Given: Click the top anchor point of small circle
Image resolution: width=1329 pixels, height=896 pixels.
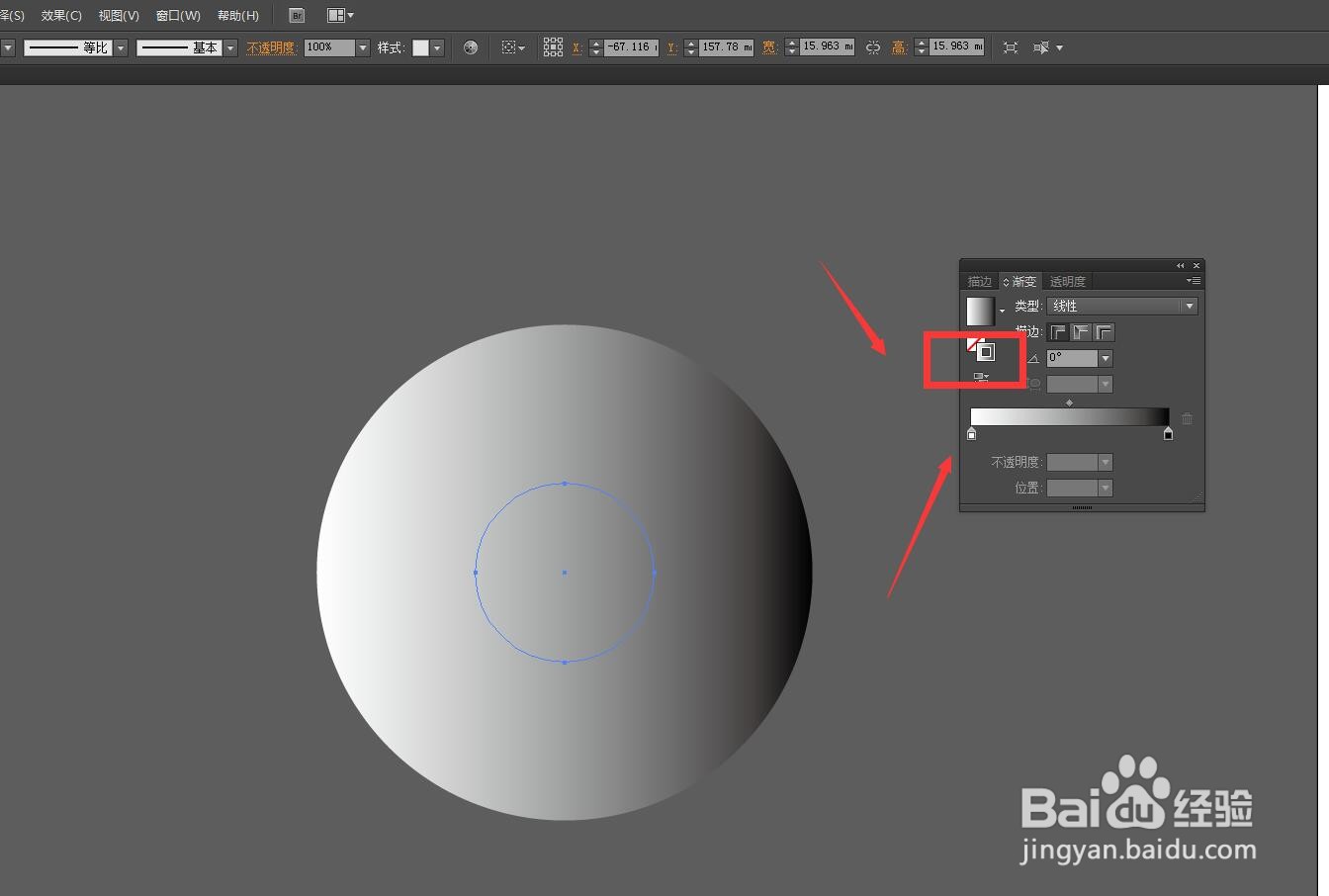Looking at the screenshot, I should tap(565, 484).
